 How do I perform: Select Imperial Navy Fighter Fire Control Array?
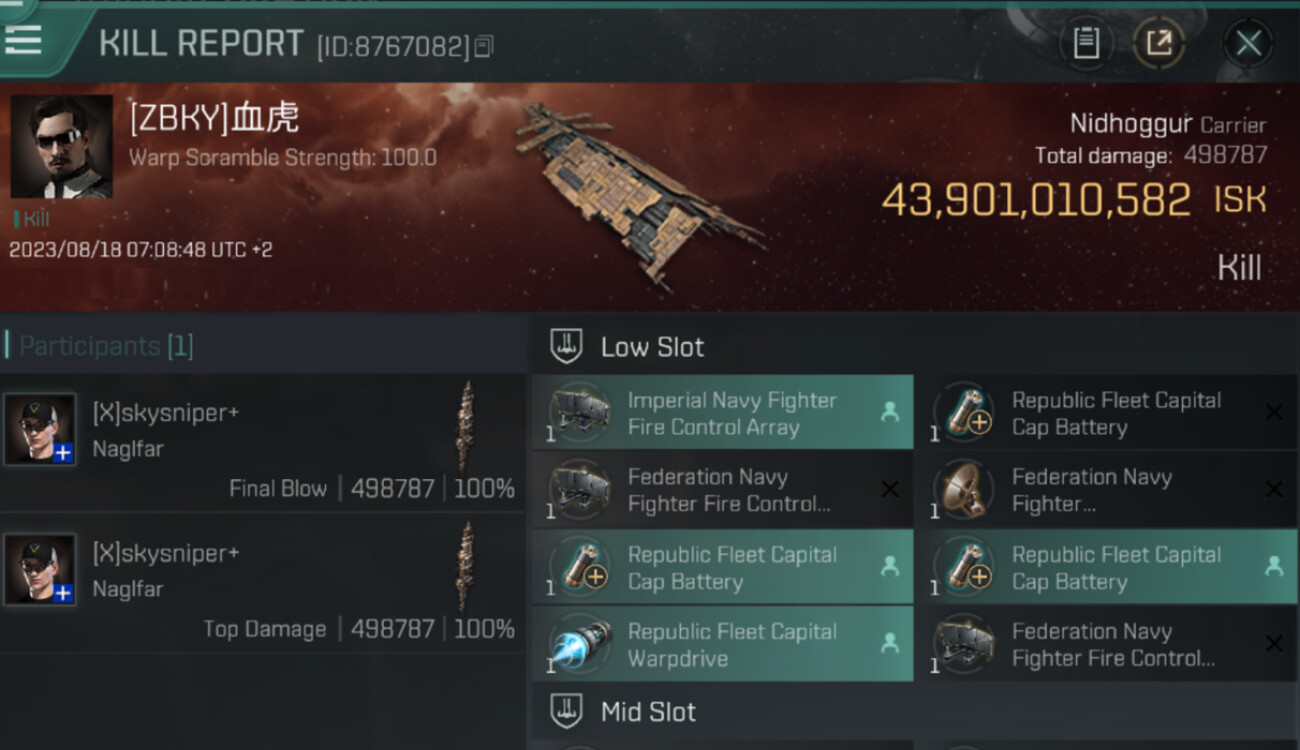tap(731, 413)
